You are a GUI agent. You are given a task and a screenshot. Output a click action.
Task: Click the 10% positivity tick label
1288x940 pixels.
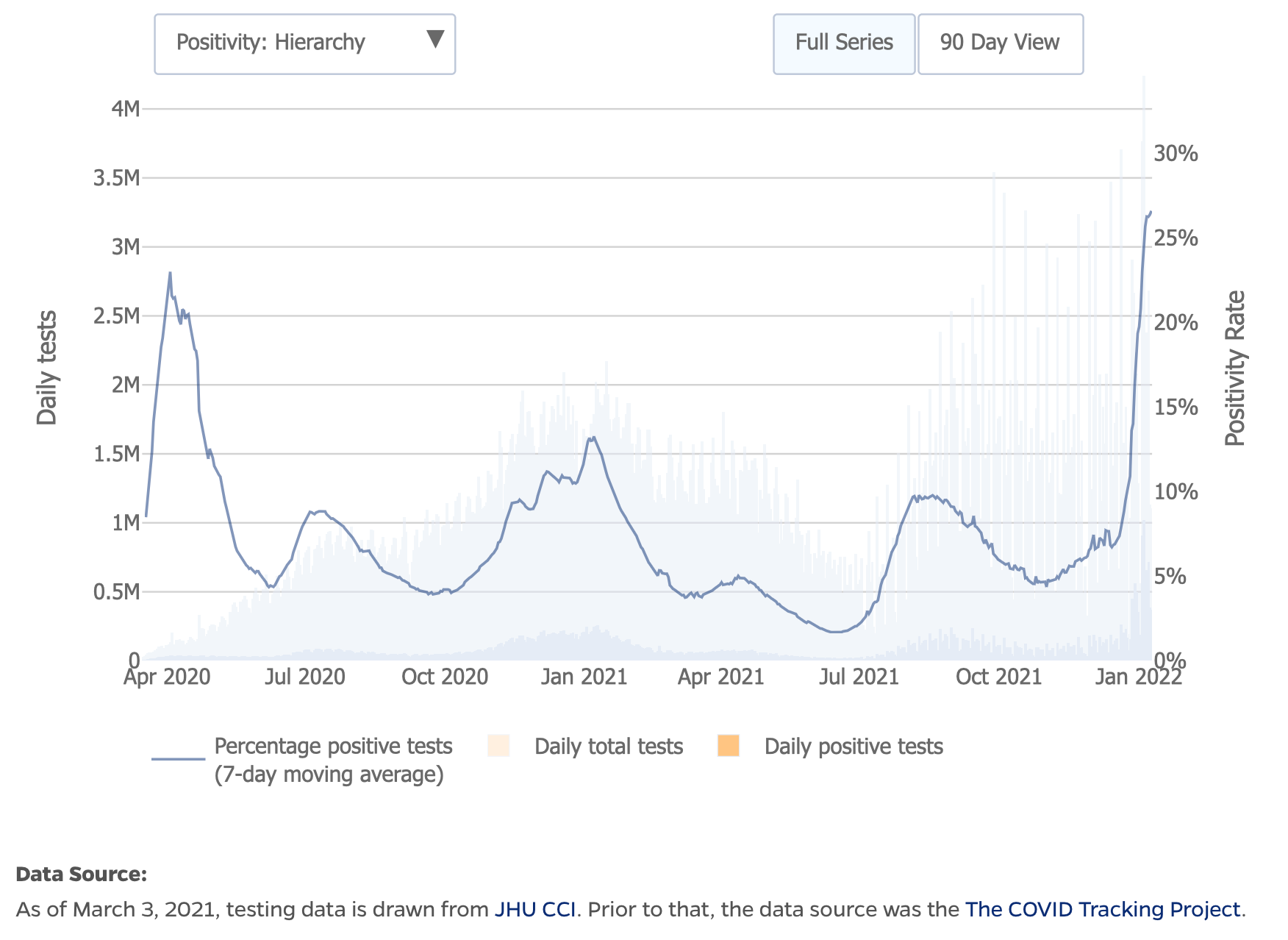click(1176, 492)
